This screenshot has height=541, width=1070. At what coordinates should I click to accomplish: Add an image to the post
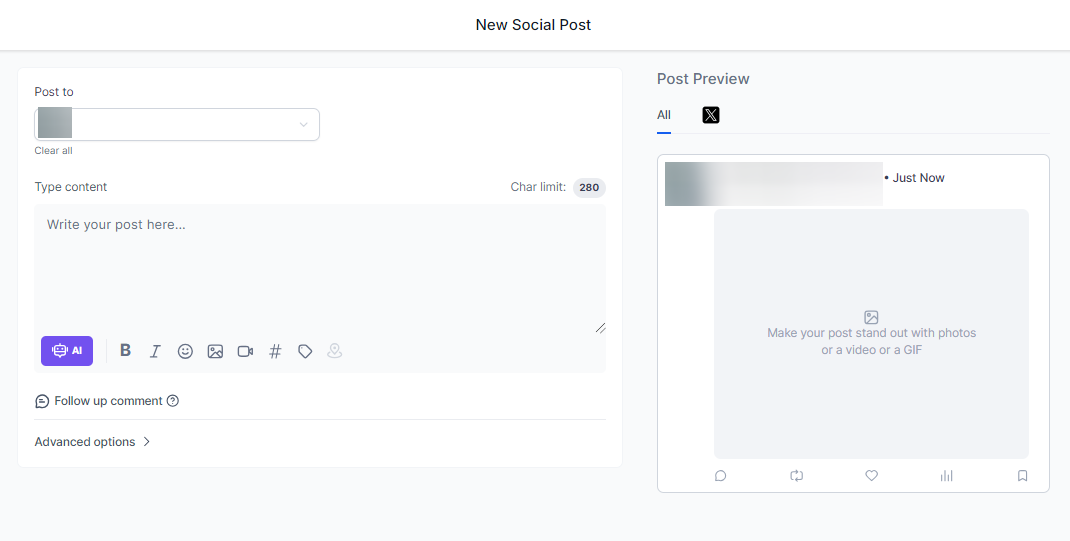[x=215, y=351]
